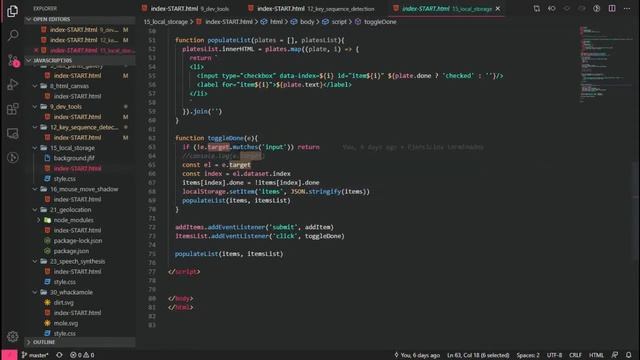
Task: Click 15_local_storage breadcrumb segment
Action: coord(166,22)
